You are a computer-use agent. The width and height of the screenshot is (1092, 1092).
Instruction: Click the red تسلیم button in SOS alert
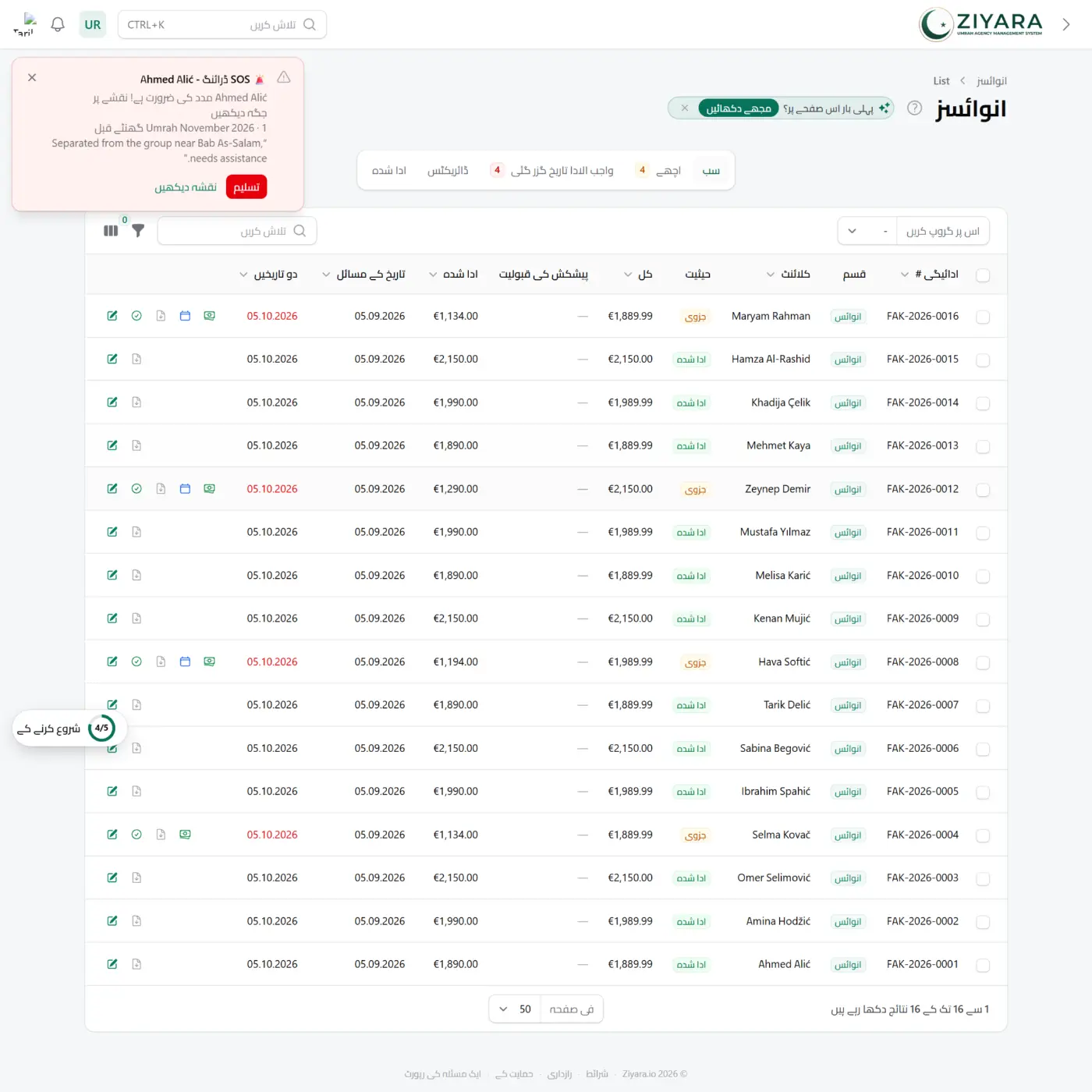point(246,187)
